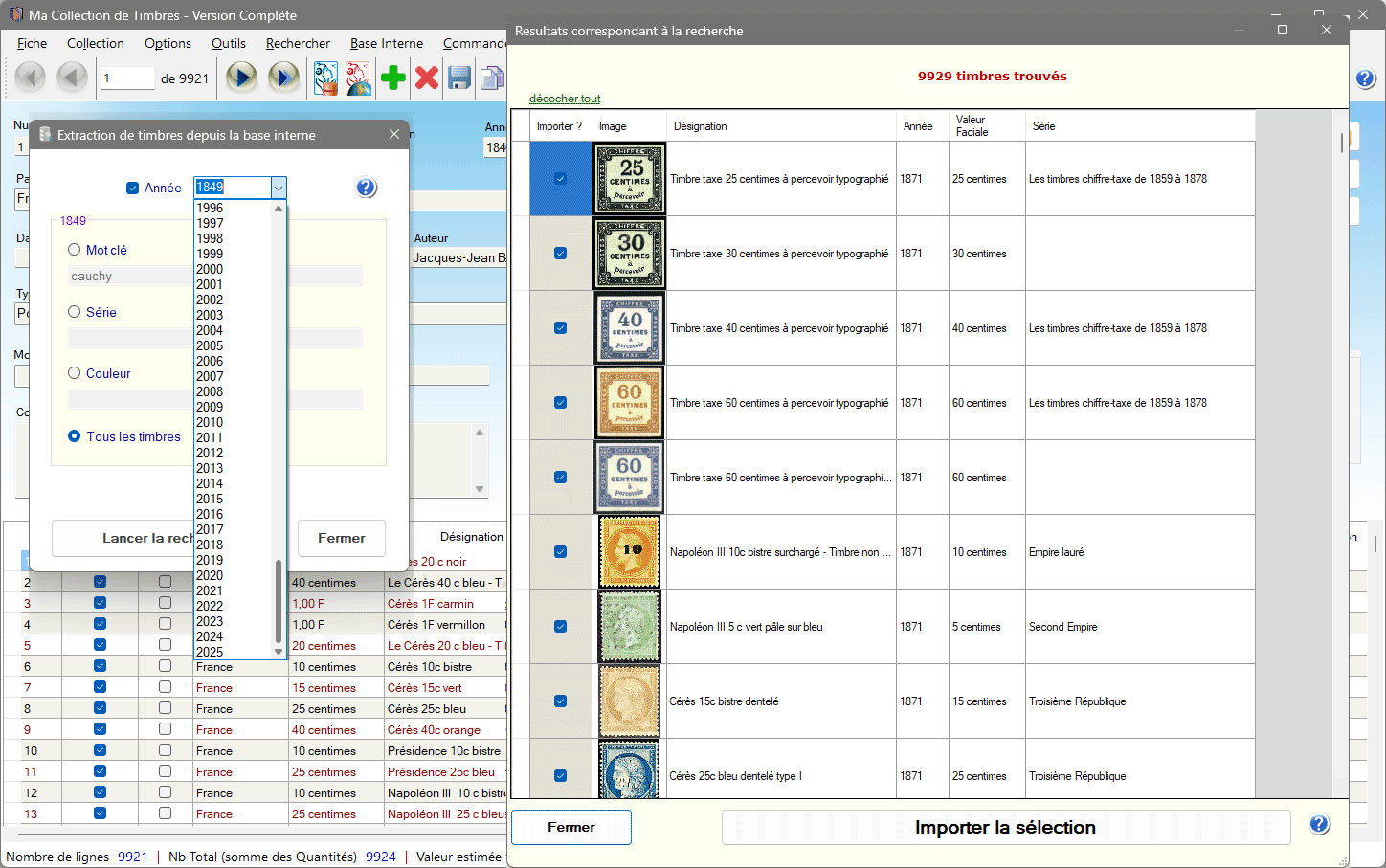This screenshot has height=868, width=1386.
Task: Uncheck the Année checkbox
Action: 133,189
